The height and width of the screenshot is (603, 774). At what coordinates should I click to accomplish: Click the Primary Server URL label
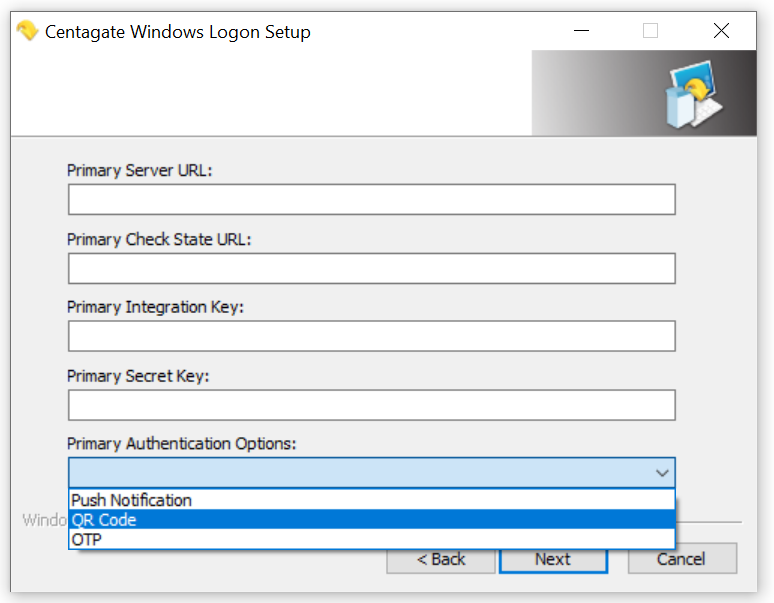139,170
